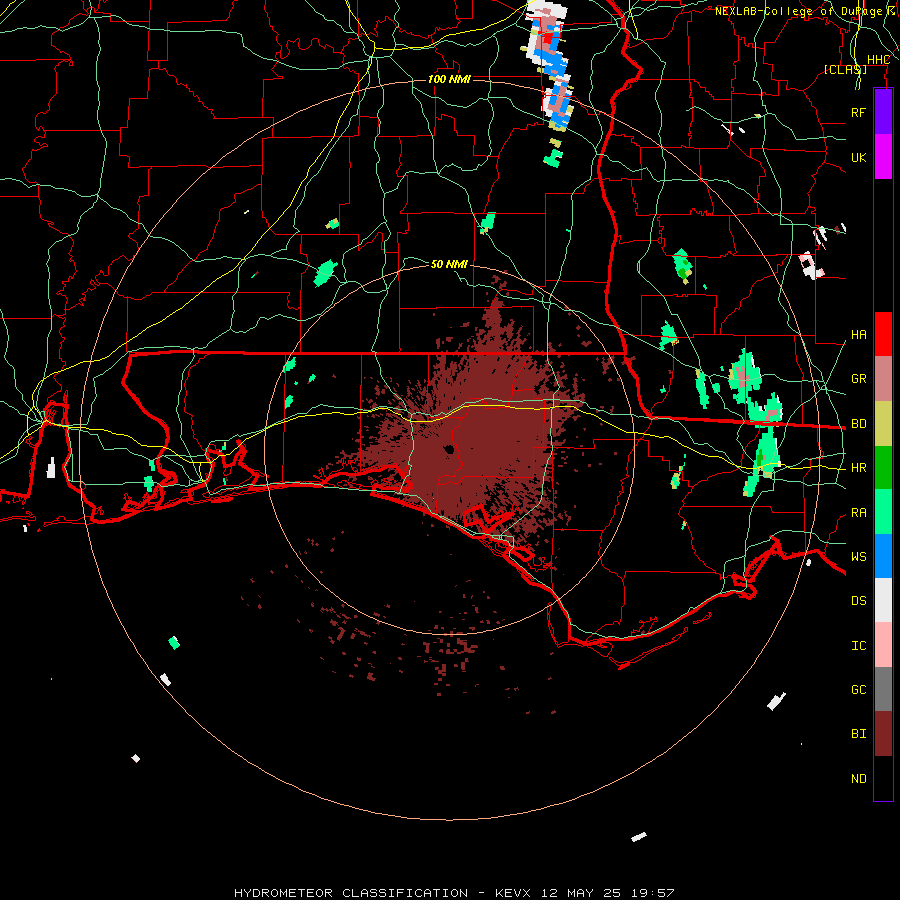
Task: Click the GC gray legend color block
Action: tap(883, 689)
